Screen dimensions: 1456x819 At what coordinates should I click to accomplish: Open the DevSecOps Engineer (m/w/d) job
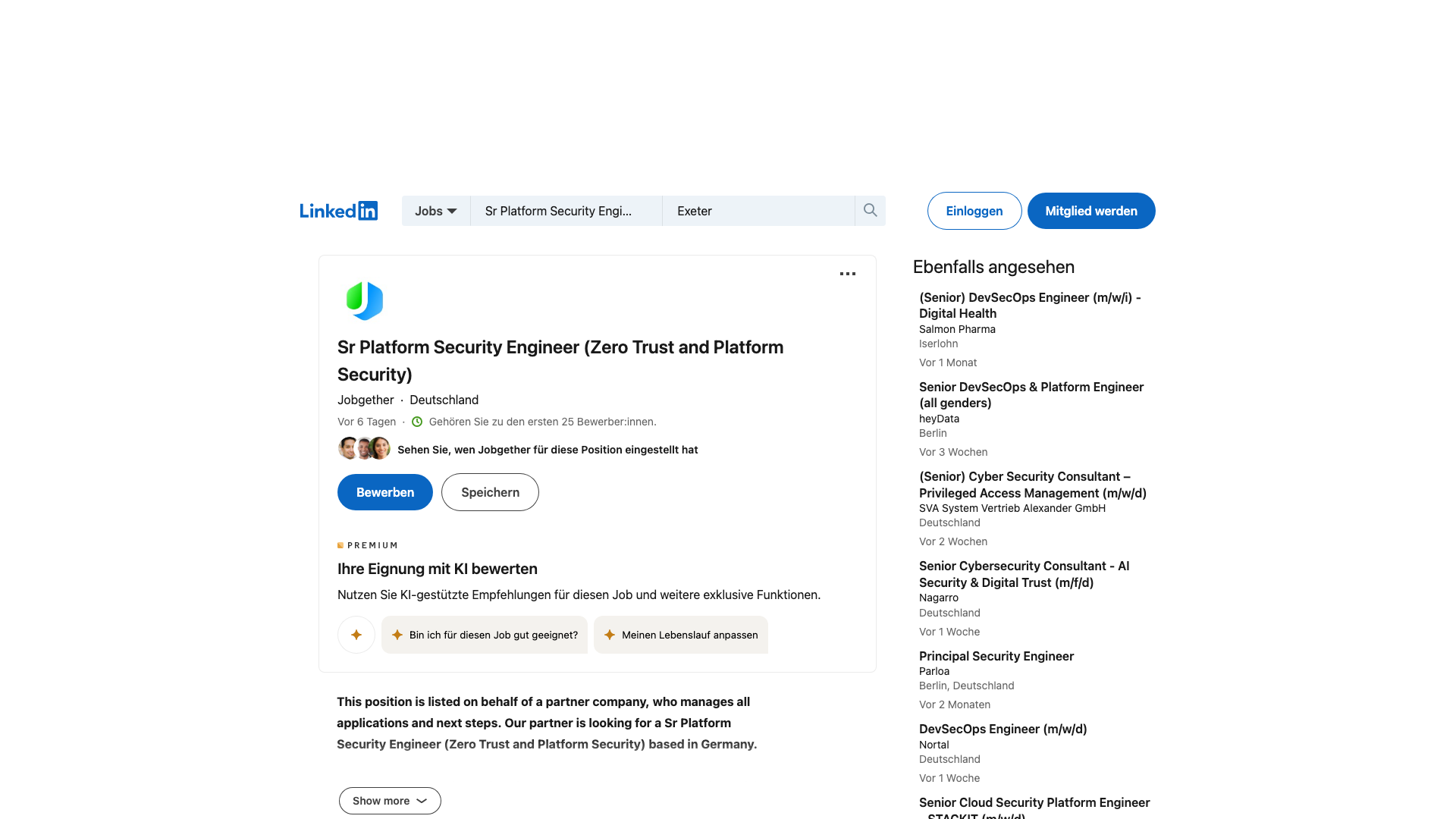[x=1003, y=729]
